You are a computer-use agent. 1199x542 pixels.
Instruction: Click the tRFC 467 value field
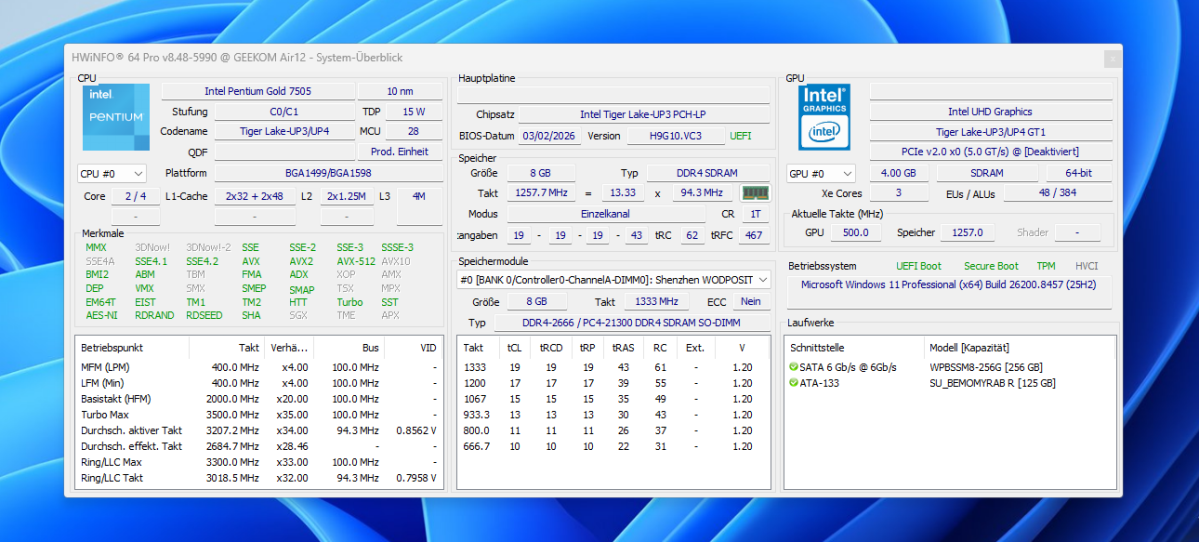click(754, 235)
